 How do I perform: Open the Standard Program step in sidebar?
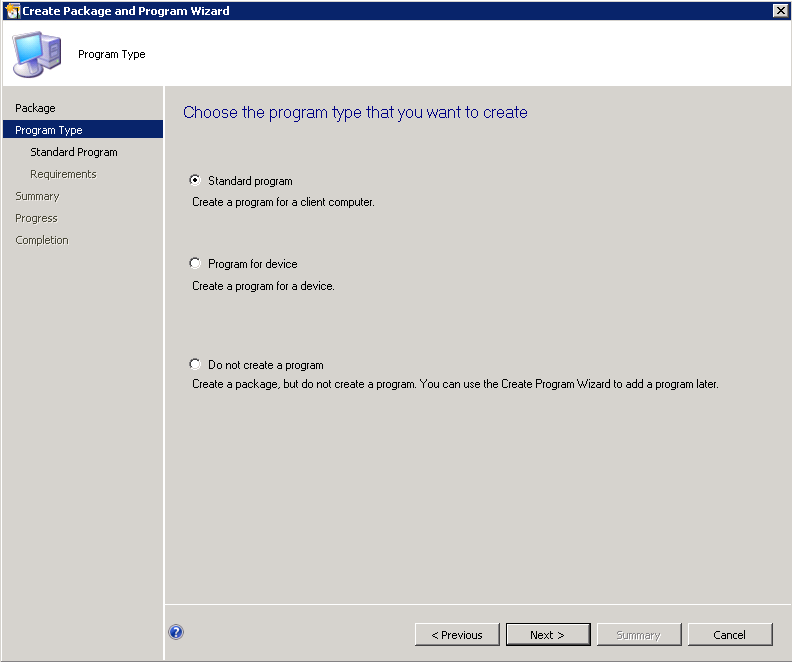click(x=74, y=152)
